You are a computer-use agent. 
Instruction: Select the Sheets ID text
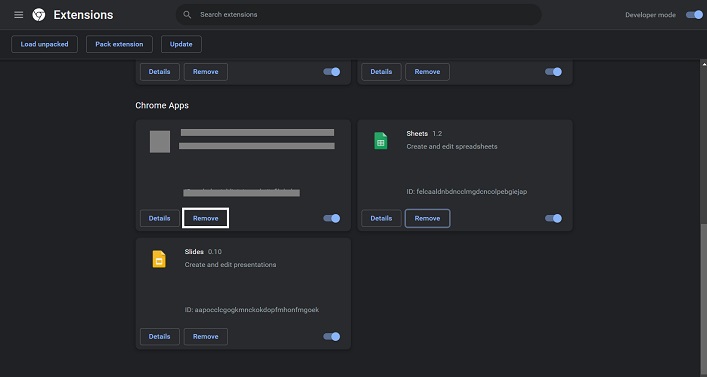(x=467, y=192)
